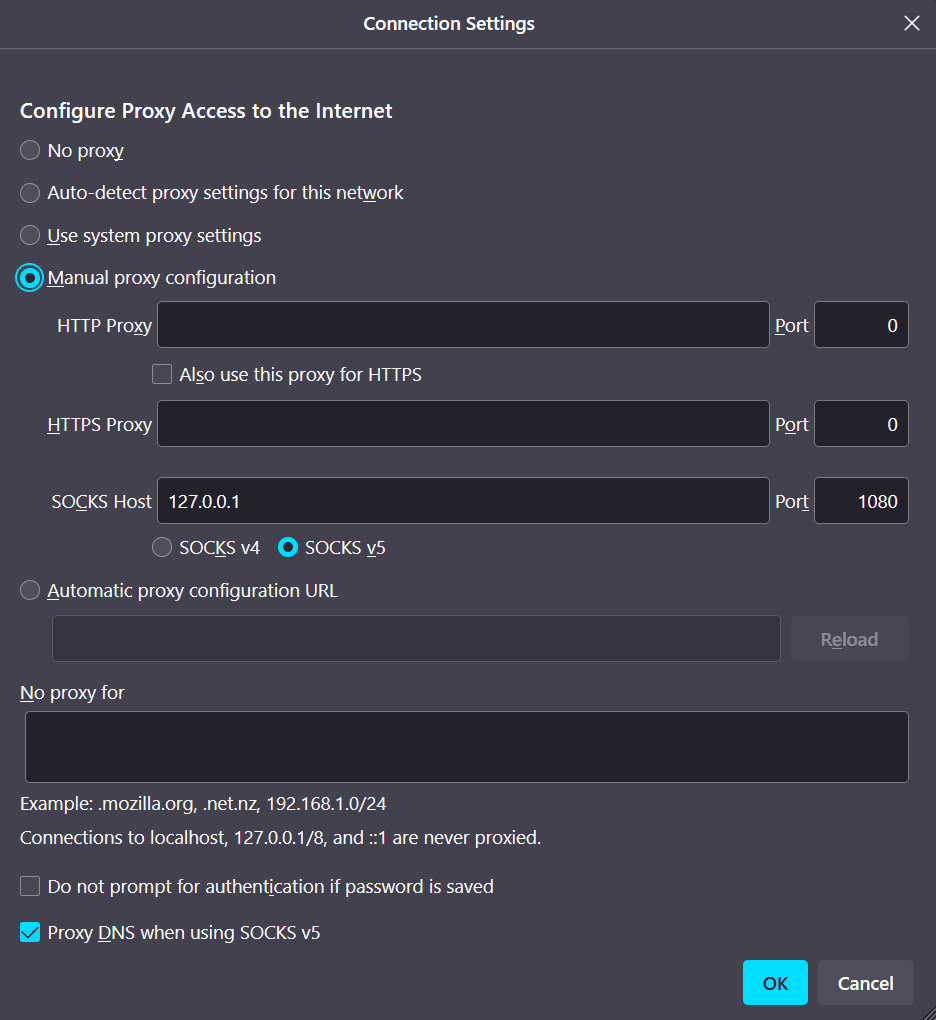Select Automatic proxy configuration URL option

click(x=30, y=591)
